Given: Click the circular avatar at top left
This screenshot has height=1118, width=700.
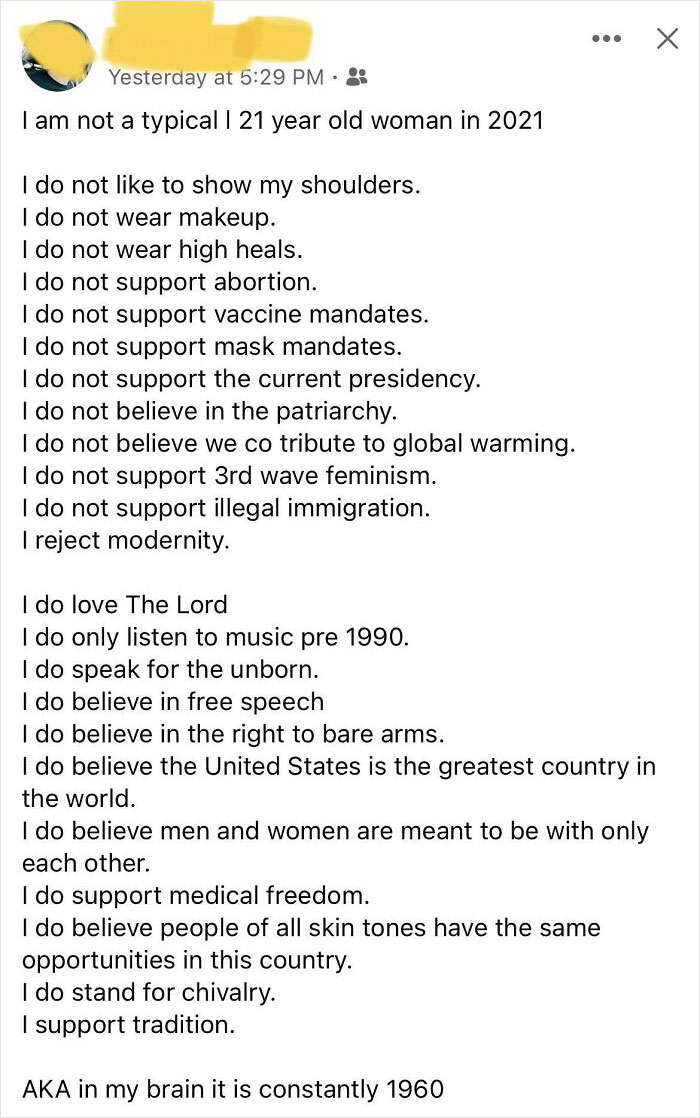Looking at the screenshot, I should point(57,50).
